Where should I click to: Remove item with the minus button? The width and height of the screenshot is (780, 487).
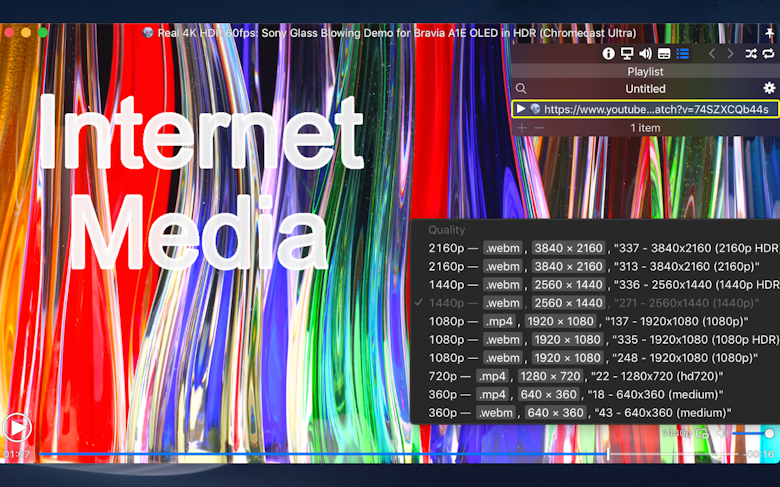539,128
